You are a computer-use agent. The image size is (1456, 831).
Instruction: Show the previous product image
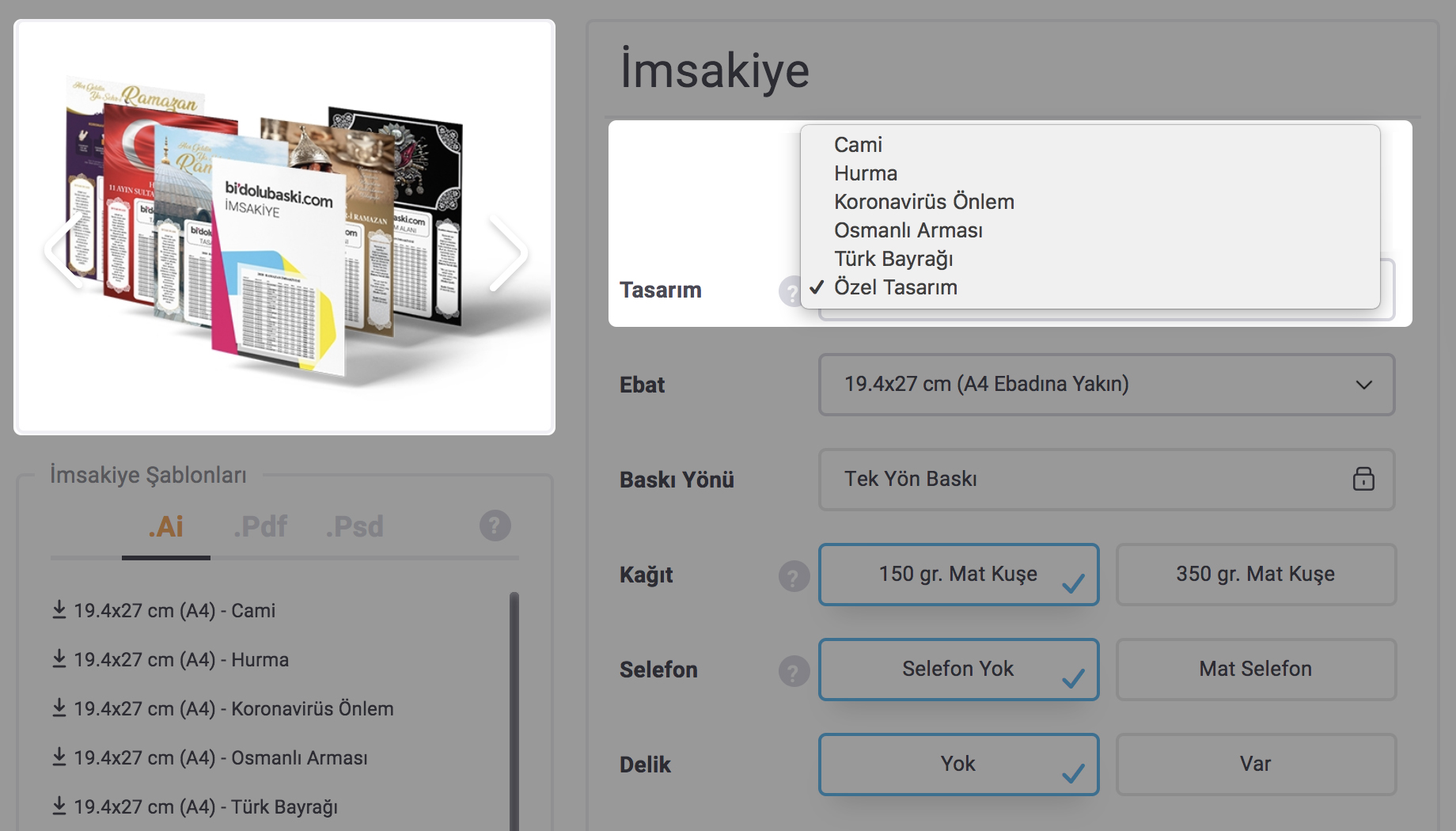(65, 252)
